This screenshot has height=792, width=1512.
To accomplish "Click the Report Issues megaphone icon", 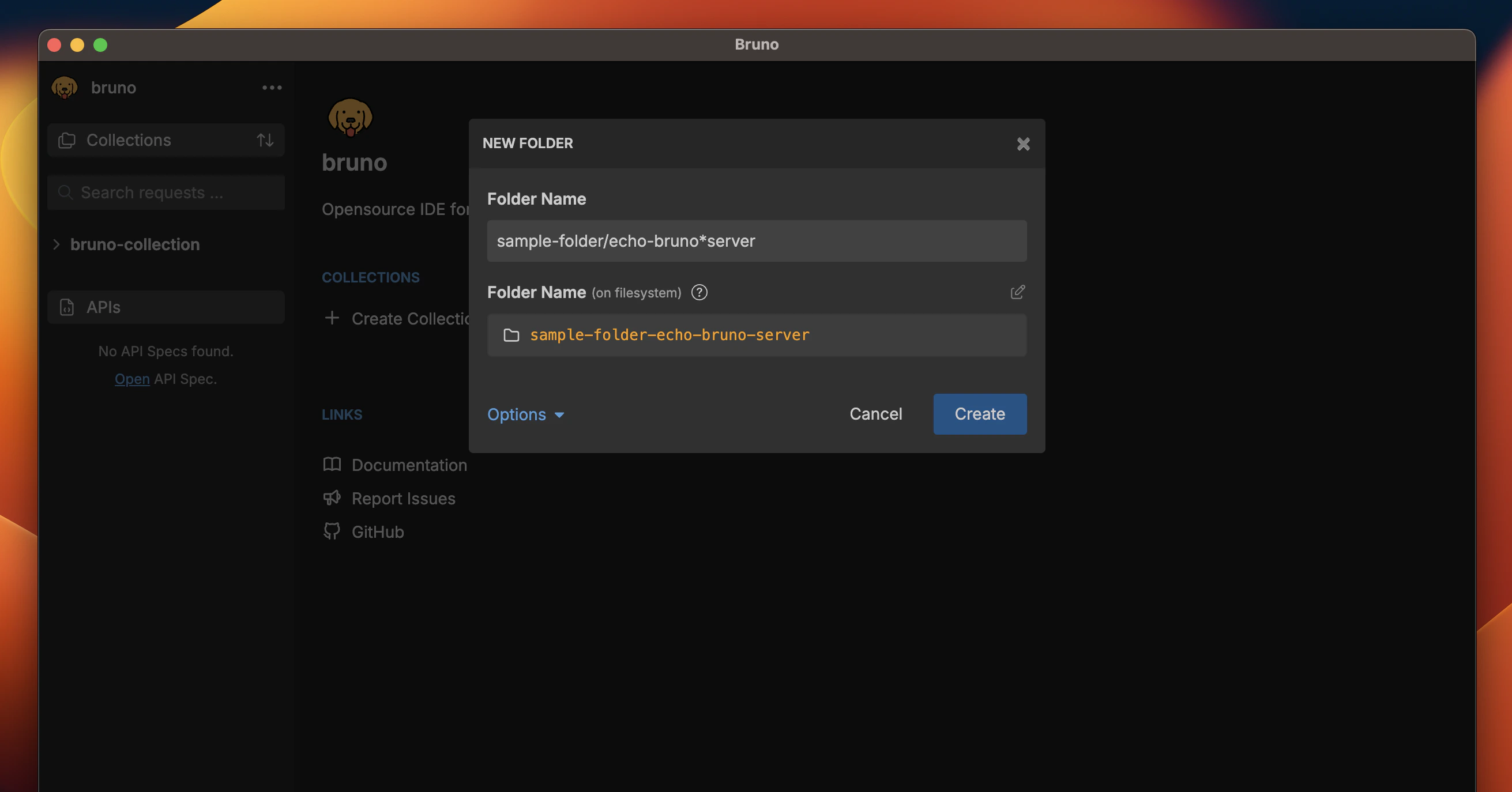I will coord(332,497).
